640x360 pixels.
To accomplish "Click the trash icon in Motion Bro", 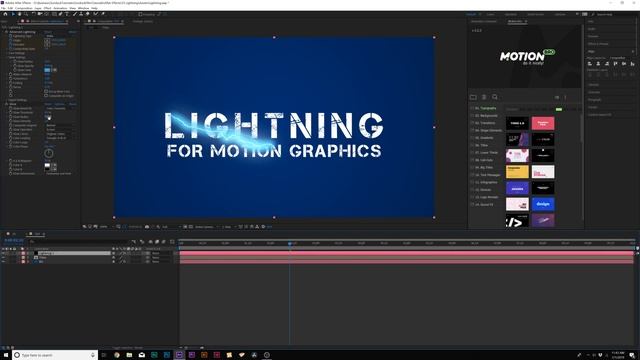I will [x=484, y=97].
